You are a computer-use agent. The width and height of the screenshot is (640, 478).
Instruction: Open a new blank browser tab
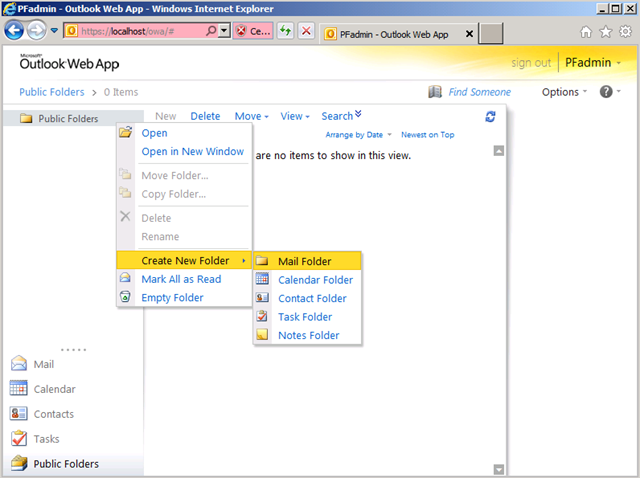click(491, 34)
